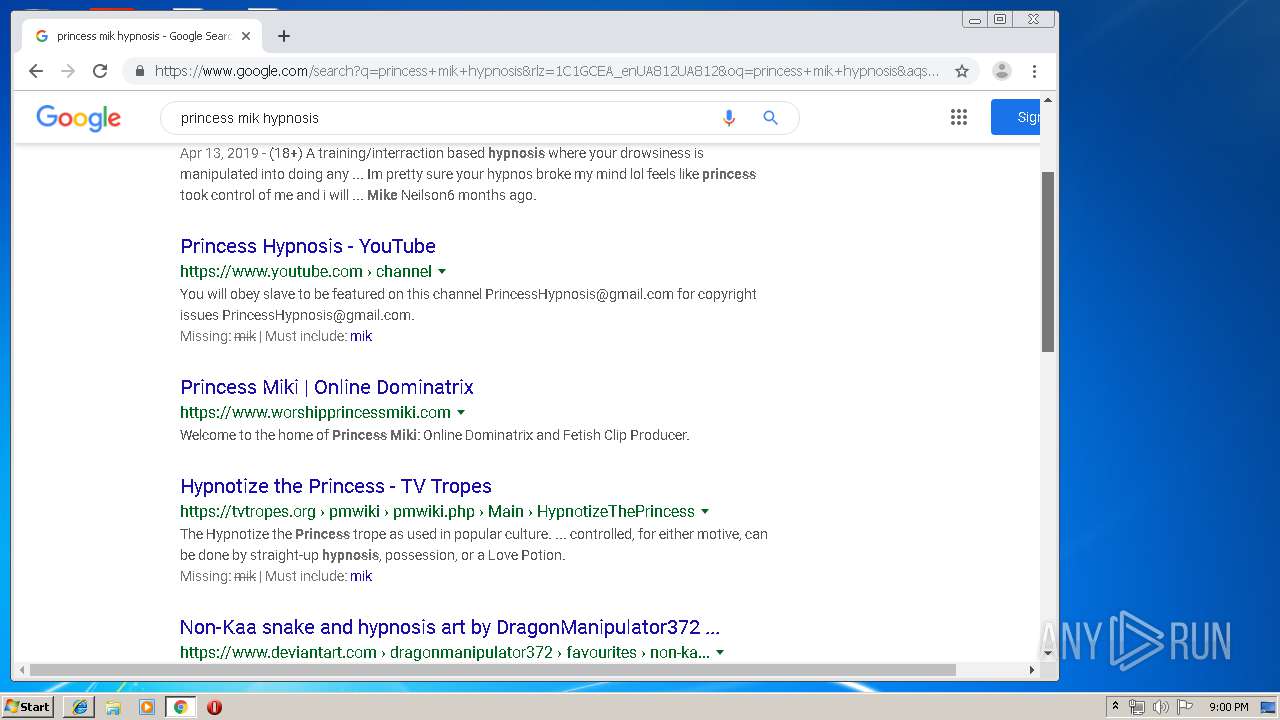Click the vertical scrollbar thumb
The image size is (1280, 720).
(x=1048, y=262)
